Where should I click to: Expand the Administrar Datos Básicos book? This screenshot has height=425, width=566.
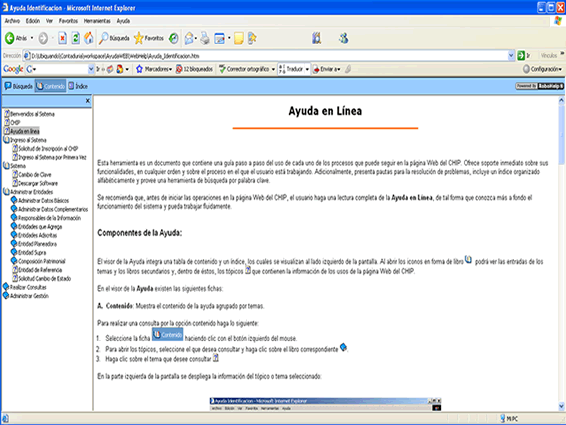(x=14, y=200)
